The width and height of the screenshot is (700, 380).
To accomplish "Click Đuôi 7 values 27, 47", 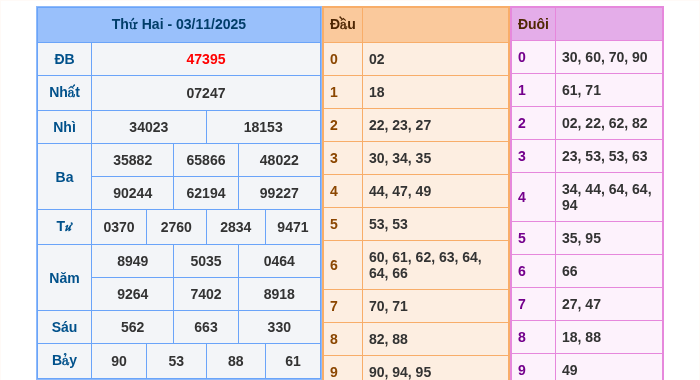I will pos(581,305).
